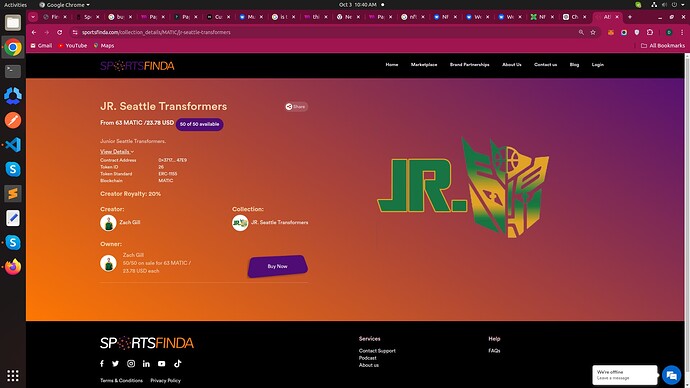The height and width of the screenshot is (388, 690).
Task: Bookmark page with the star icon
Action: coord(593,32)
